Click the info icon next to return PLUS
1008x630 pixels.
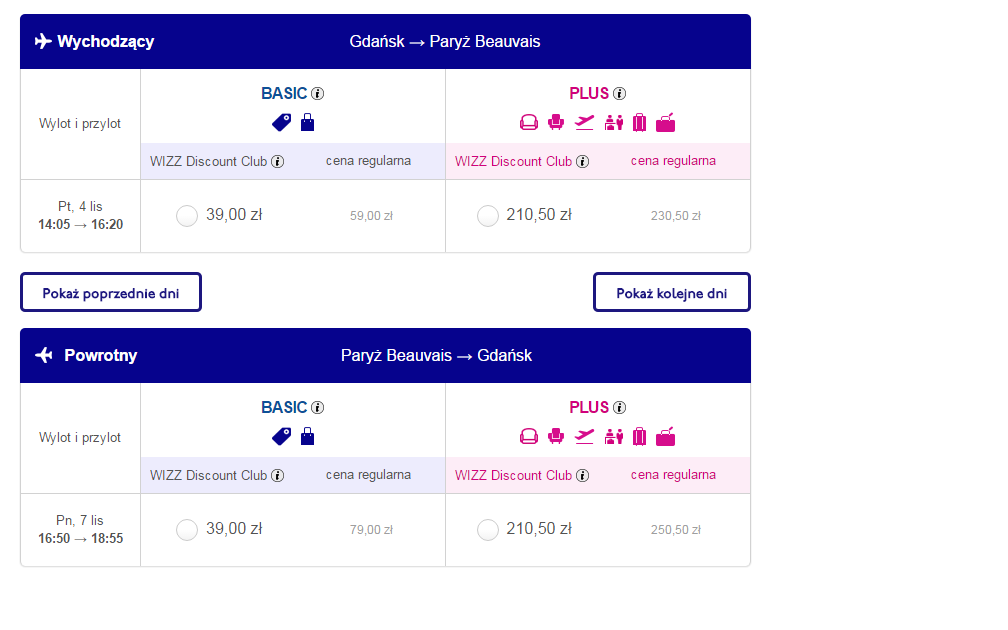click(620, 408)
